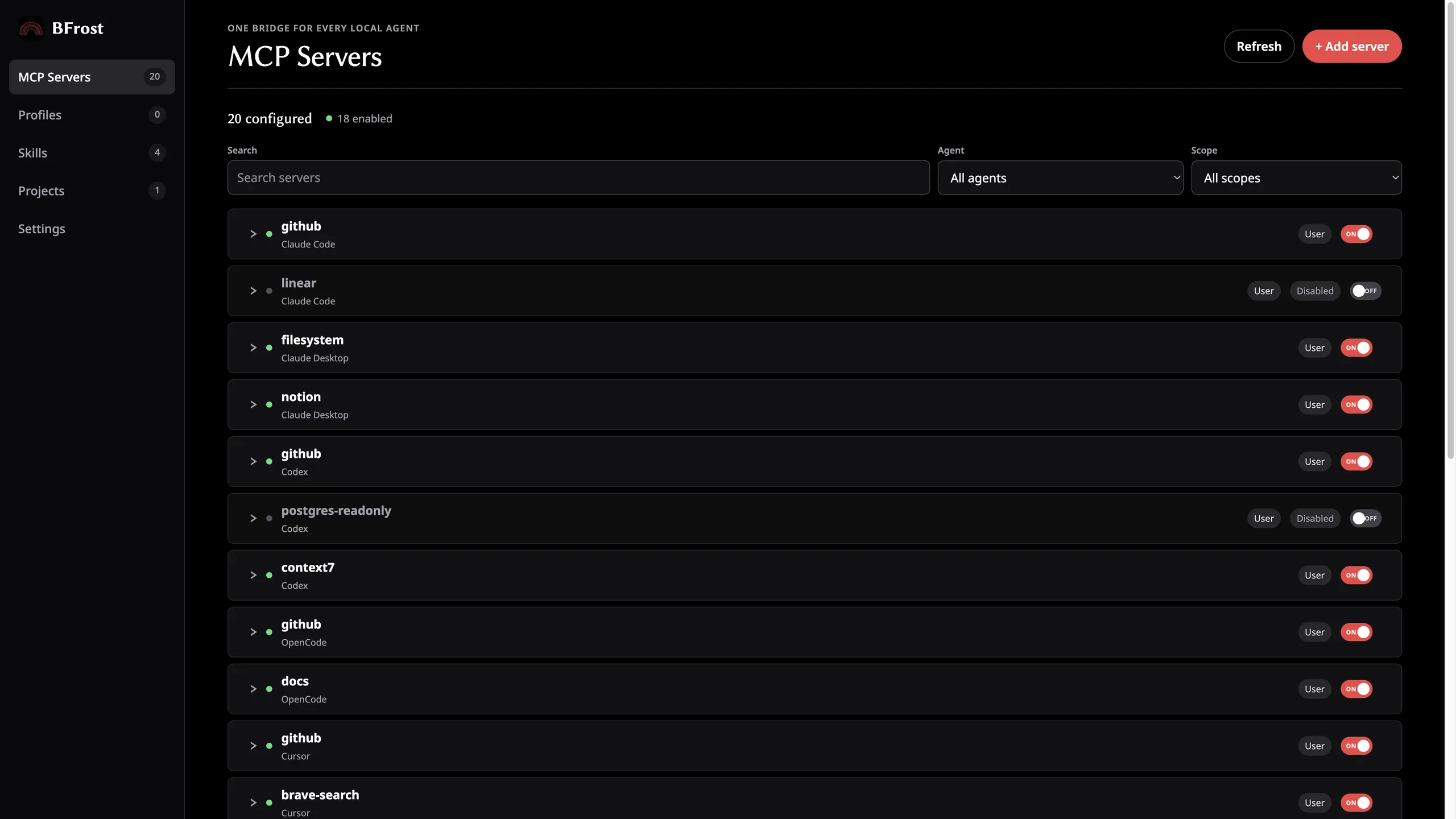Click the green status dot of docs server
Viewport: 1456px width, 819px height.
coord(269,689)
